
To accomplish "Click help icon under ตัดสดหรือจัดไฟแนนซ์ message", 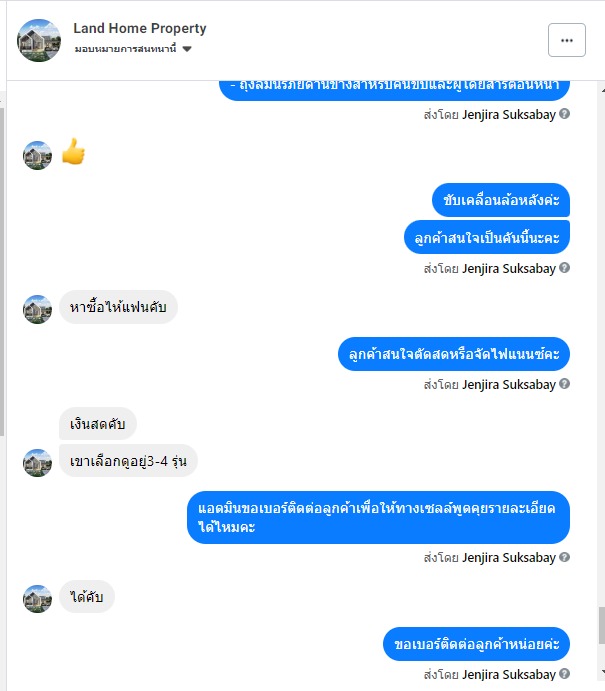I will (564, 384).
